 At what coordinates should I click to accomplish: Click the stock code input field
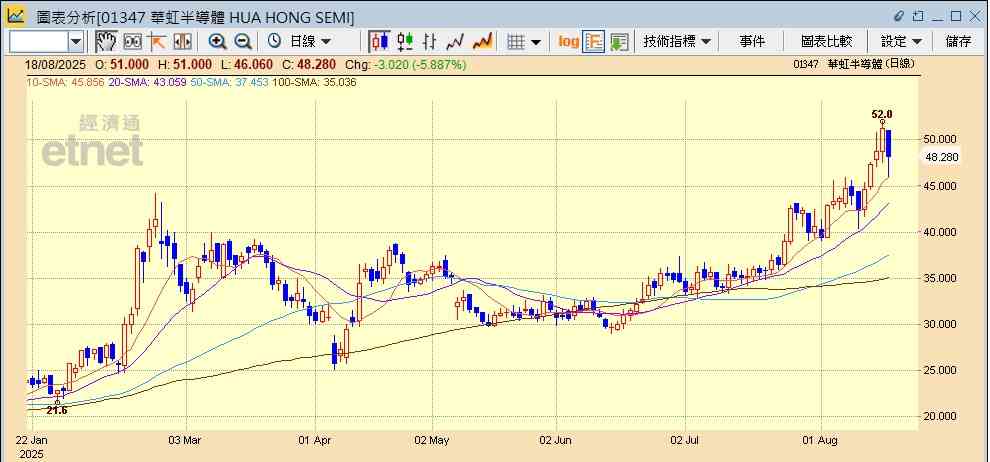tap(39, 42)
